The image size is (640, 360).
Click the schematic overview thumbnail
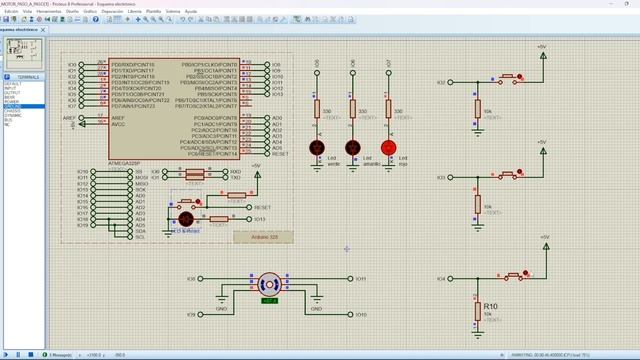[x=24, y=53]
